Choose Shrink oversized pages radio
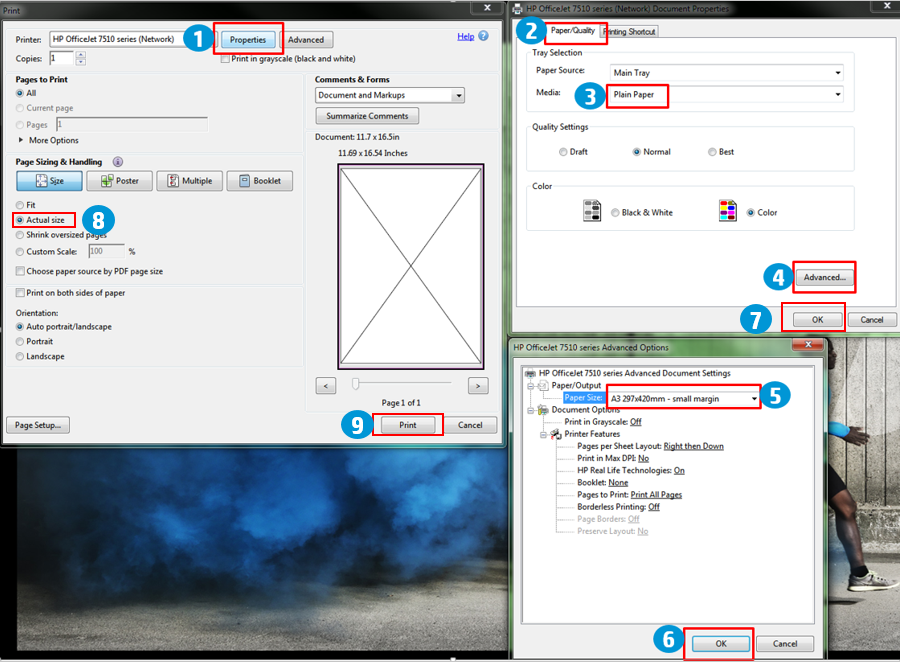900x662 pixels. pos(20,235)
